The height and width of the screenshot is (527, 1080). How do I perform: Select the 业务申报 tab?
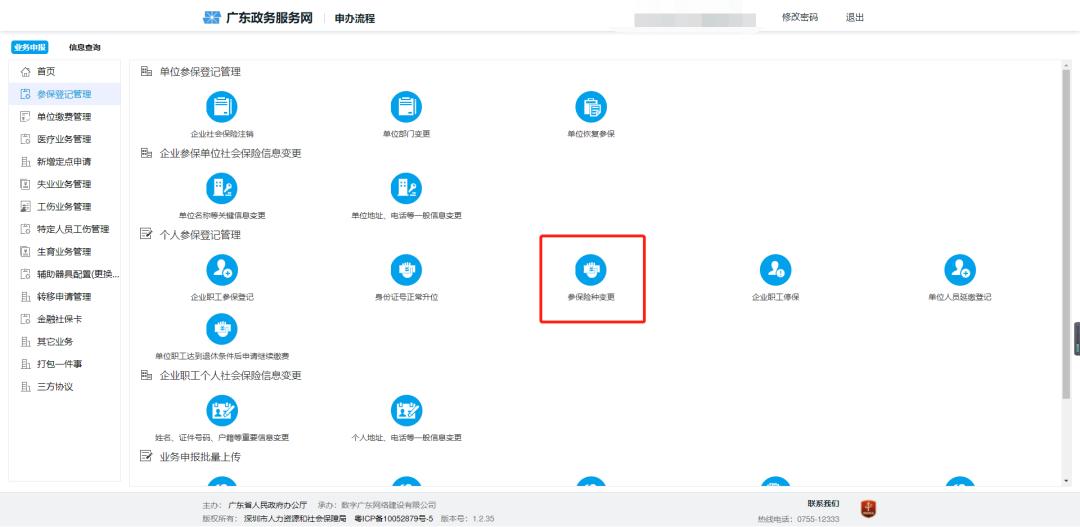coord(29,47)
